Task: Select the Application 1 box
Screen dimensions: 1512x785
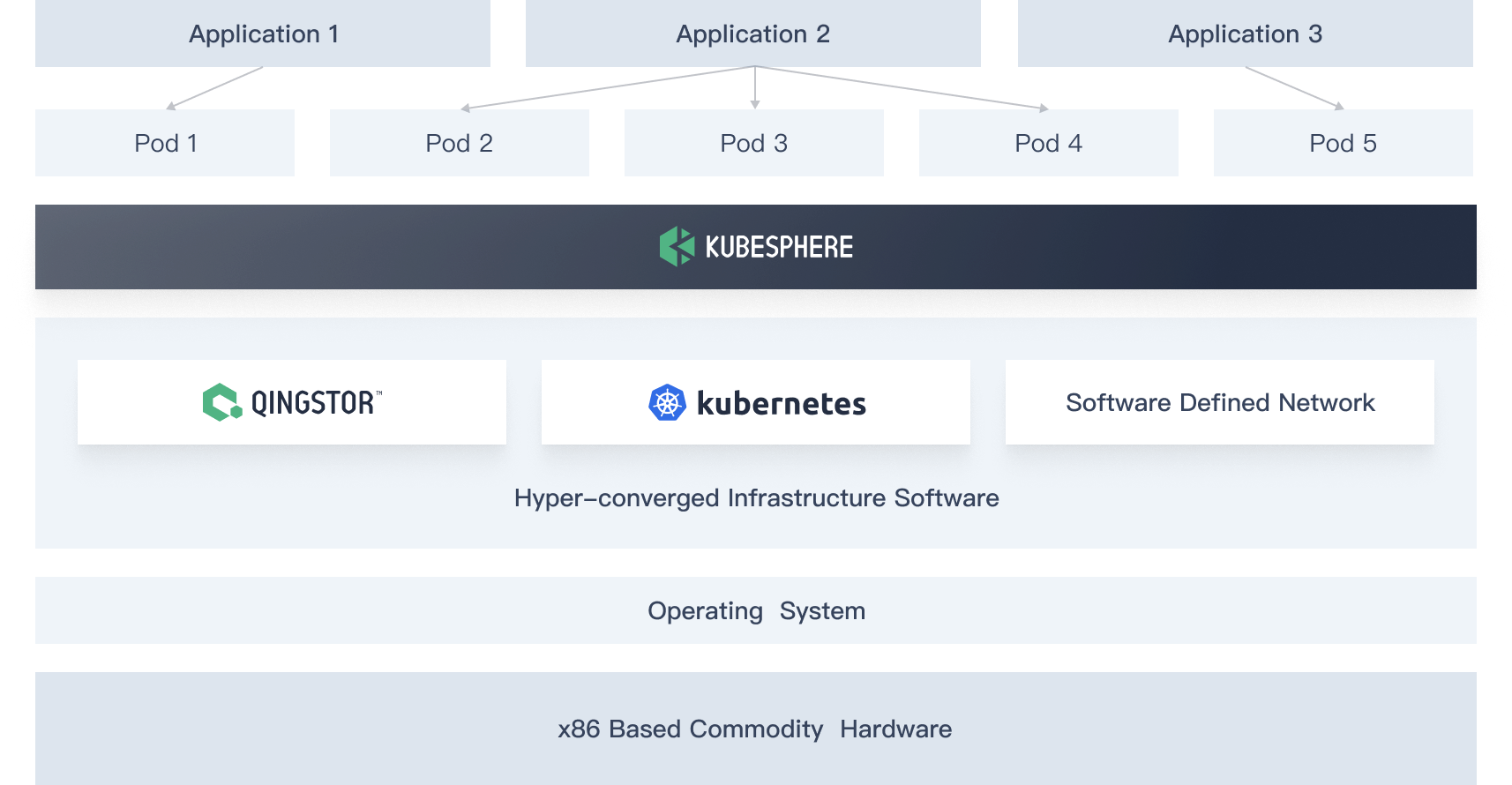Action: (263, 34)
